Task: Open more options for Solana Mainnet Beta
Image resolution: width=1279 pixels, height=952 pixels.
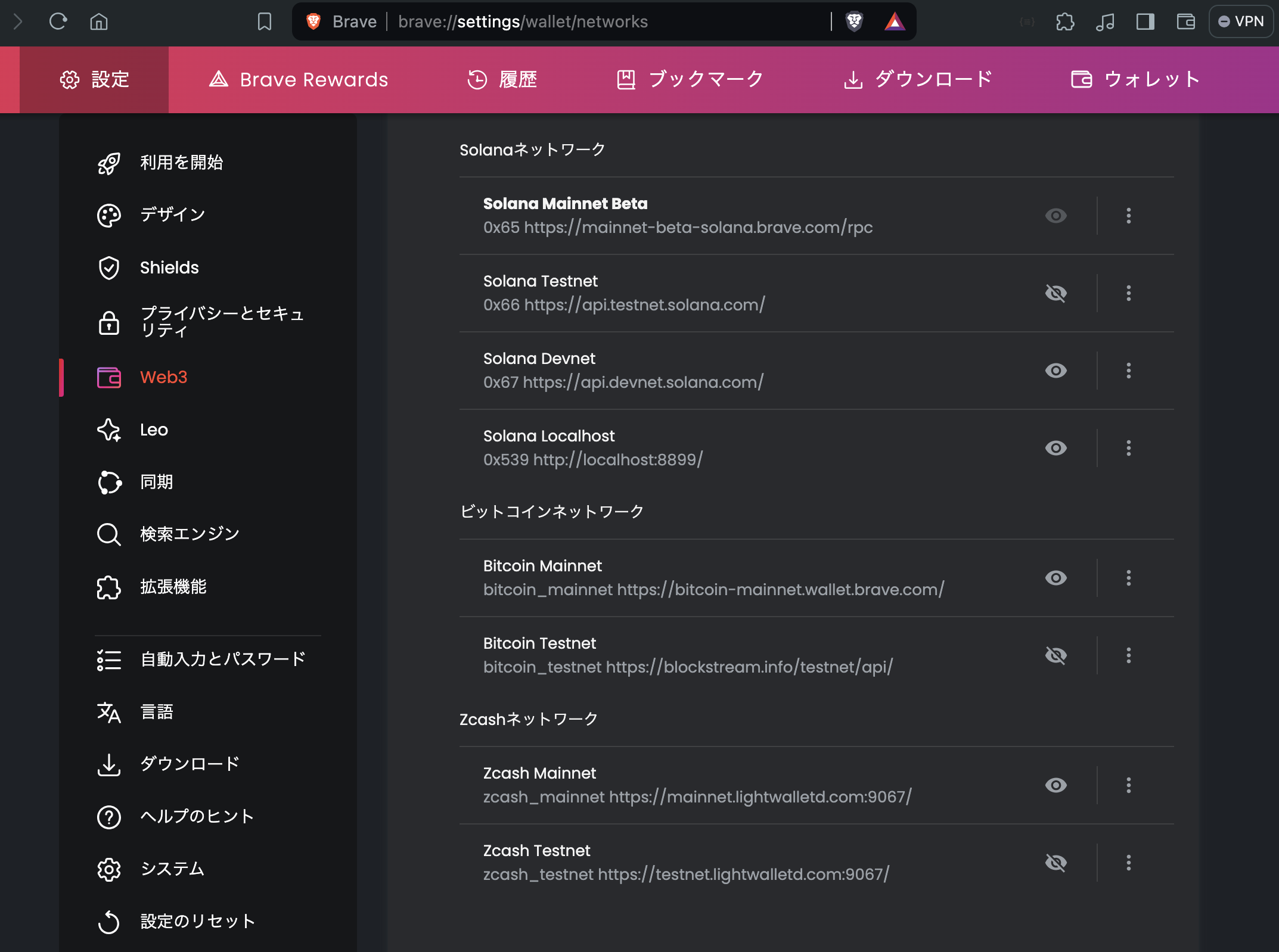Action: click(x=1128, y=216)
